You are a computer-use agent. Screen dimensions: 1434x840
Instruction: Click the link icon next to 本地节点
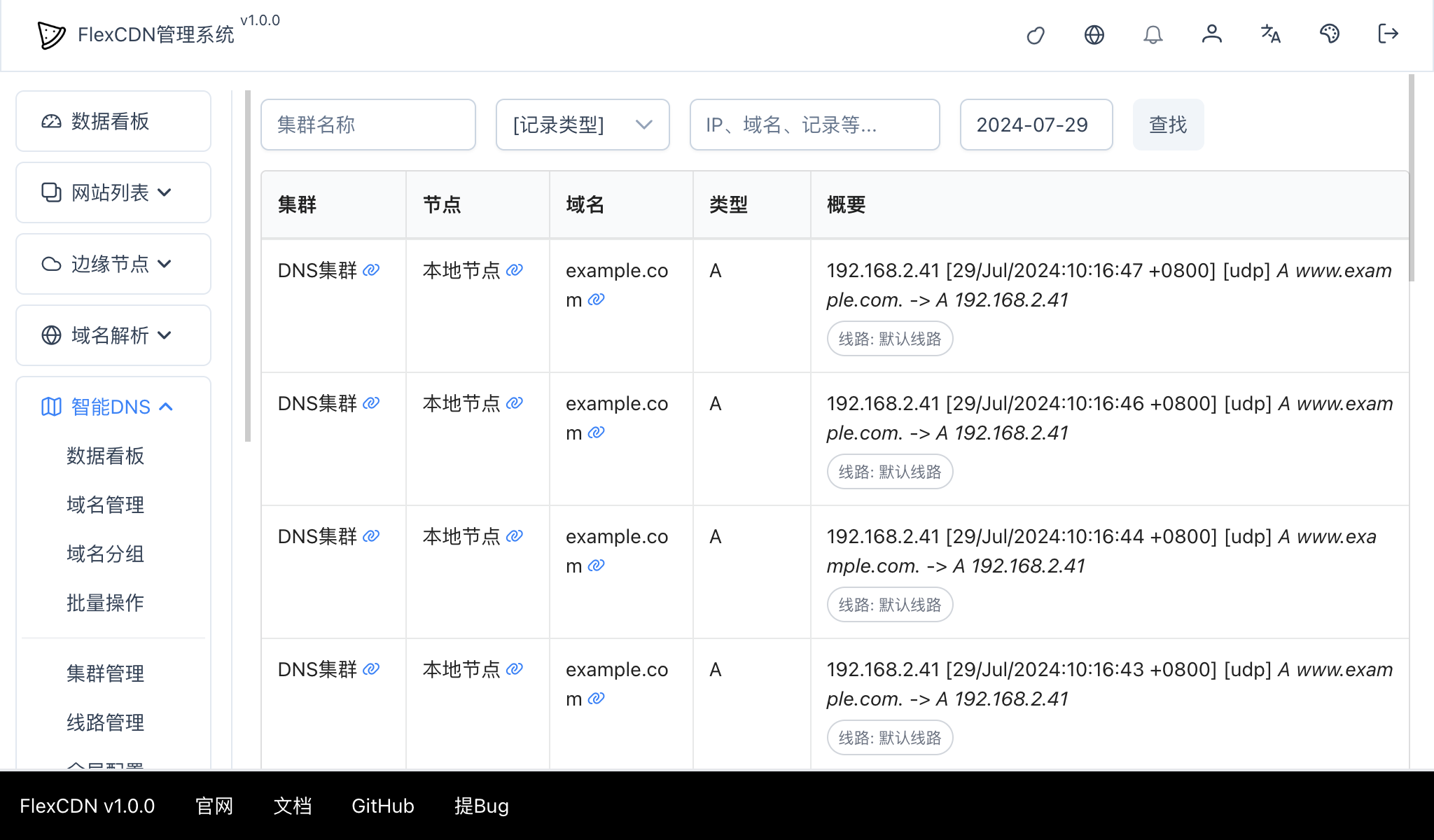[x=515, y=269]
